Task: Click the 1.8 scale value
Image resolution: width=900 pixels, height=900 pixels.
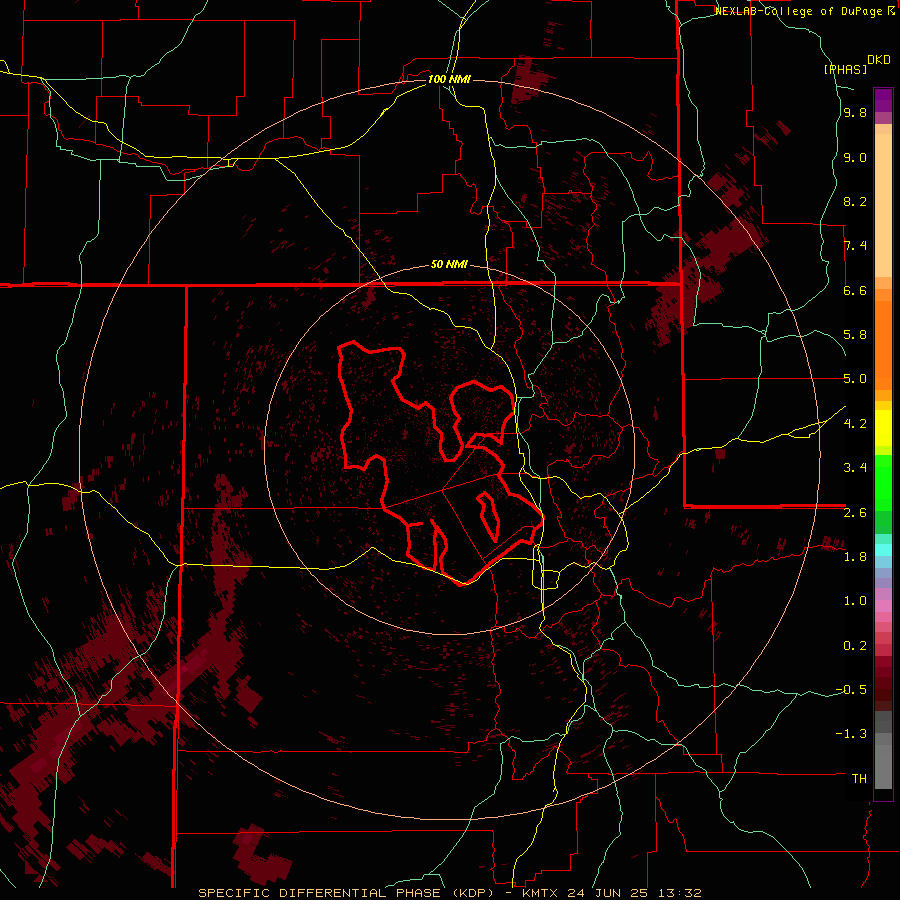Action: tap(855, 557)
